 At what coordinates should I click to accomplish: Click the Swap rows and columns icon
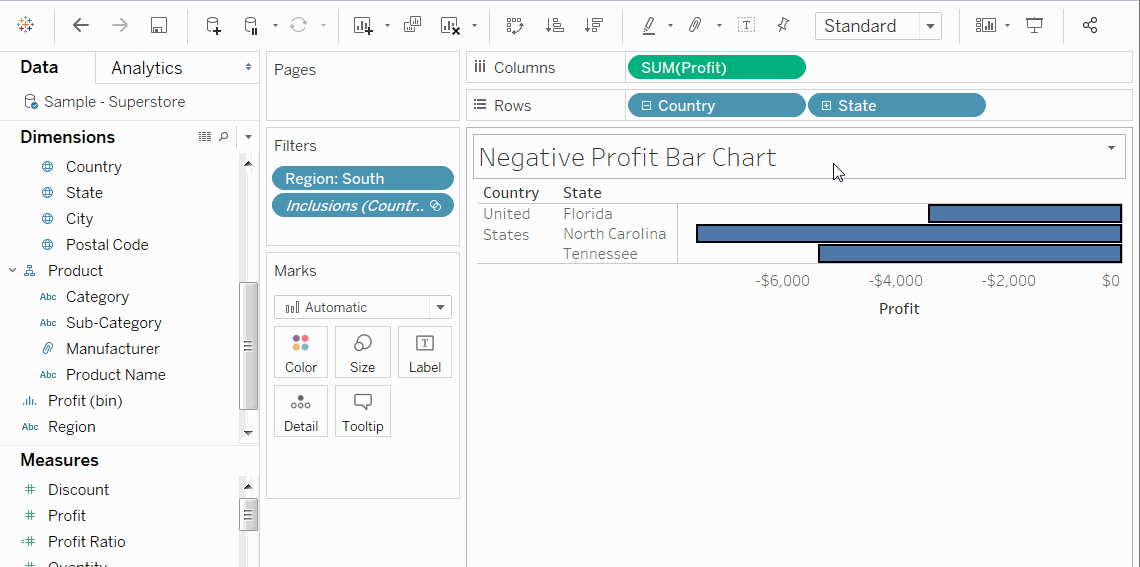515,26
